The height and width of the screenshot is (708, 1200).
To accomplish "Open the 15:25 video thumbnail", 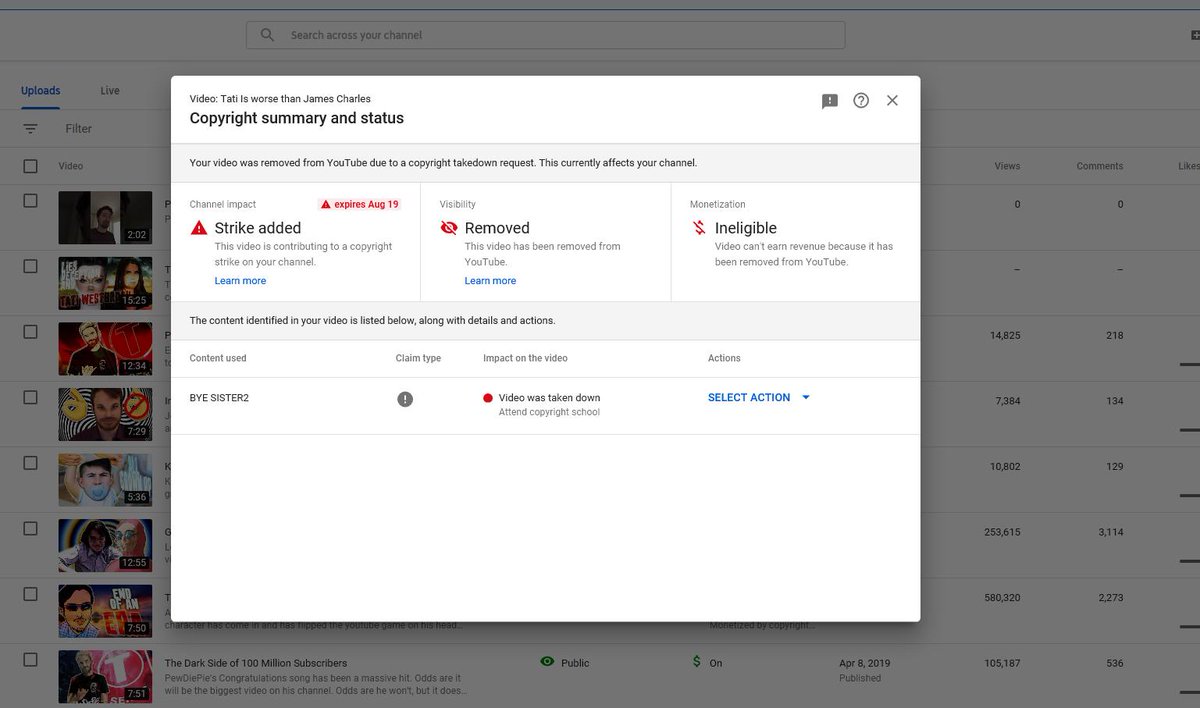I will click(x=105, y=283).
